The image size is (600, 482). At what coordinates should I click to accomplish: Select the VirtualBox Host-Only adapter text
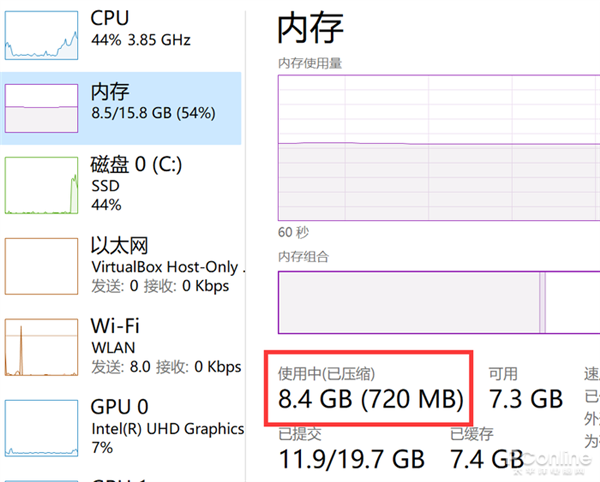point(165,267)
